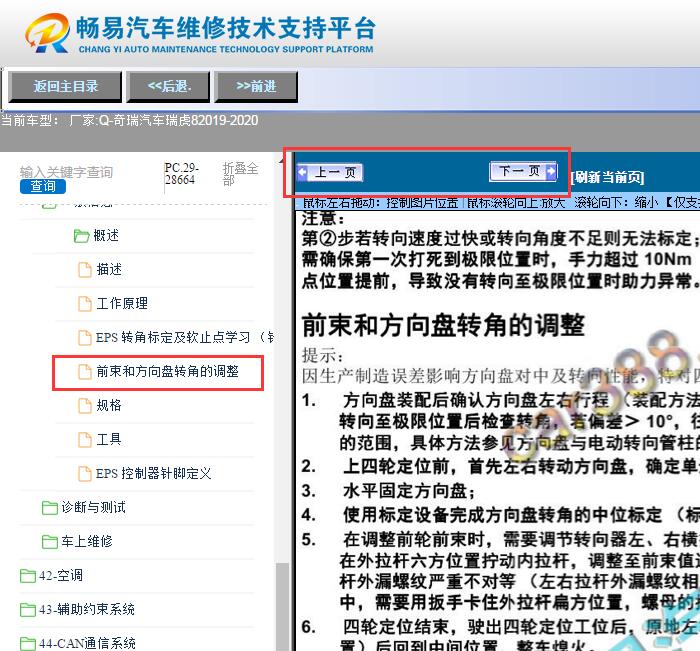Image resolution: width=700 pixels, height=651 pixels.
Task: Go to previous page 上一页
Action: (x=329, y=172)
